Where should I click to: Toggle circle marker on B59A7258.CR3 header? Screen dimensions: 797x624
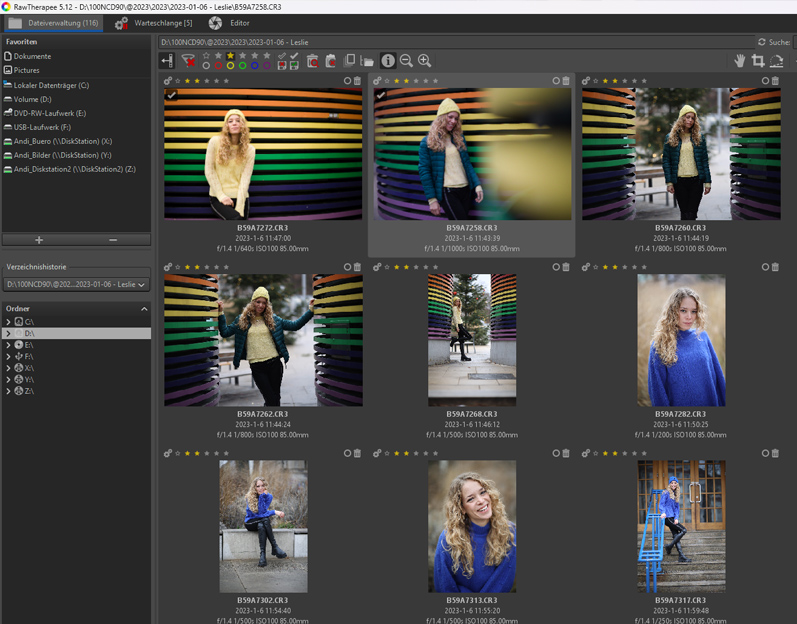point(556,81)
